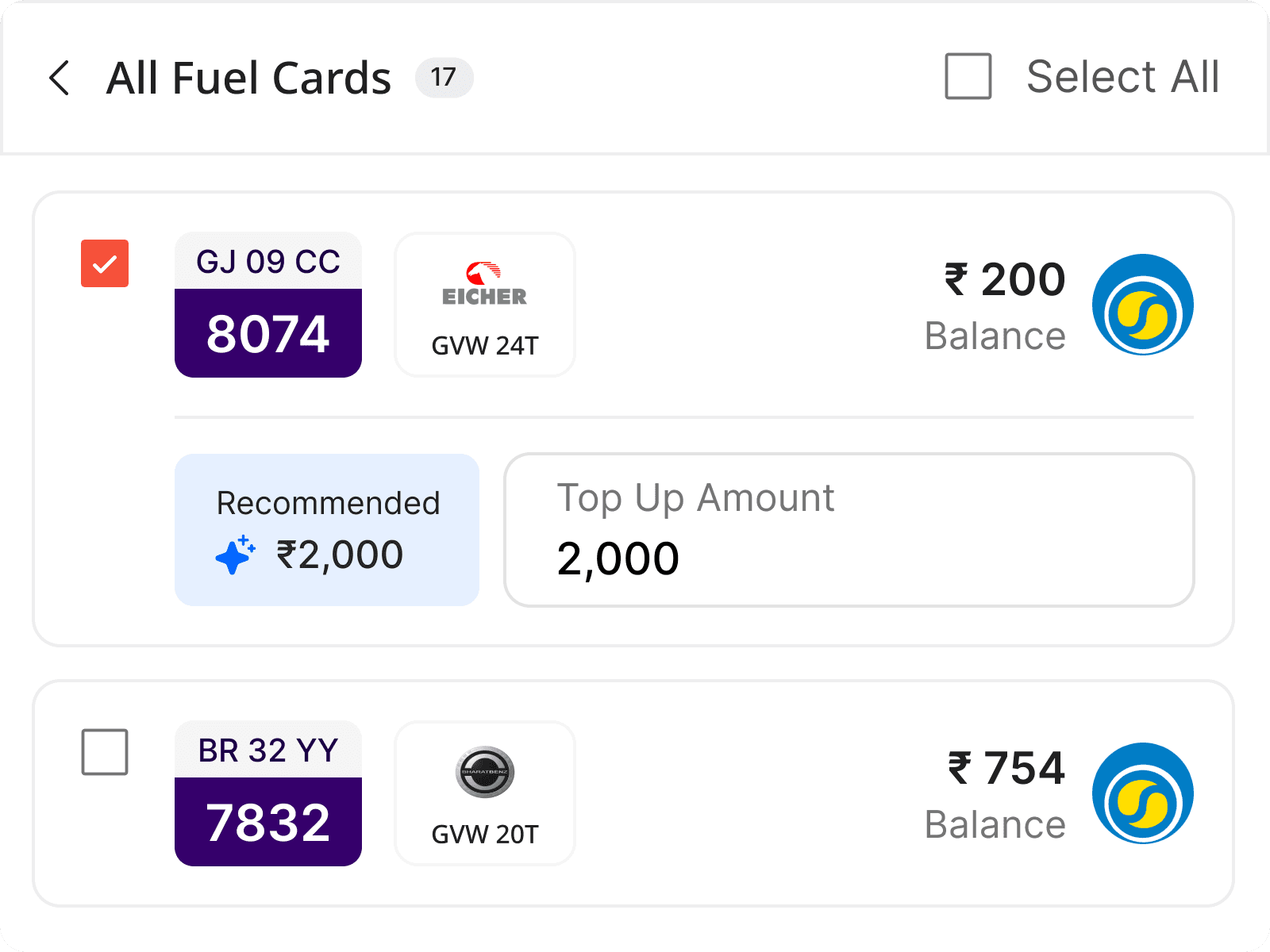This screenshot has width=1270, height=952.
Task: Uncheck the GJ 09 CC 8074 card
Action: pos(105,263)
